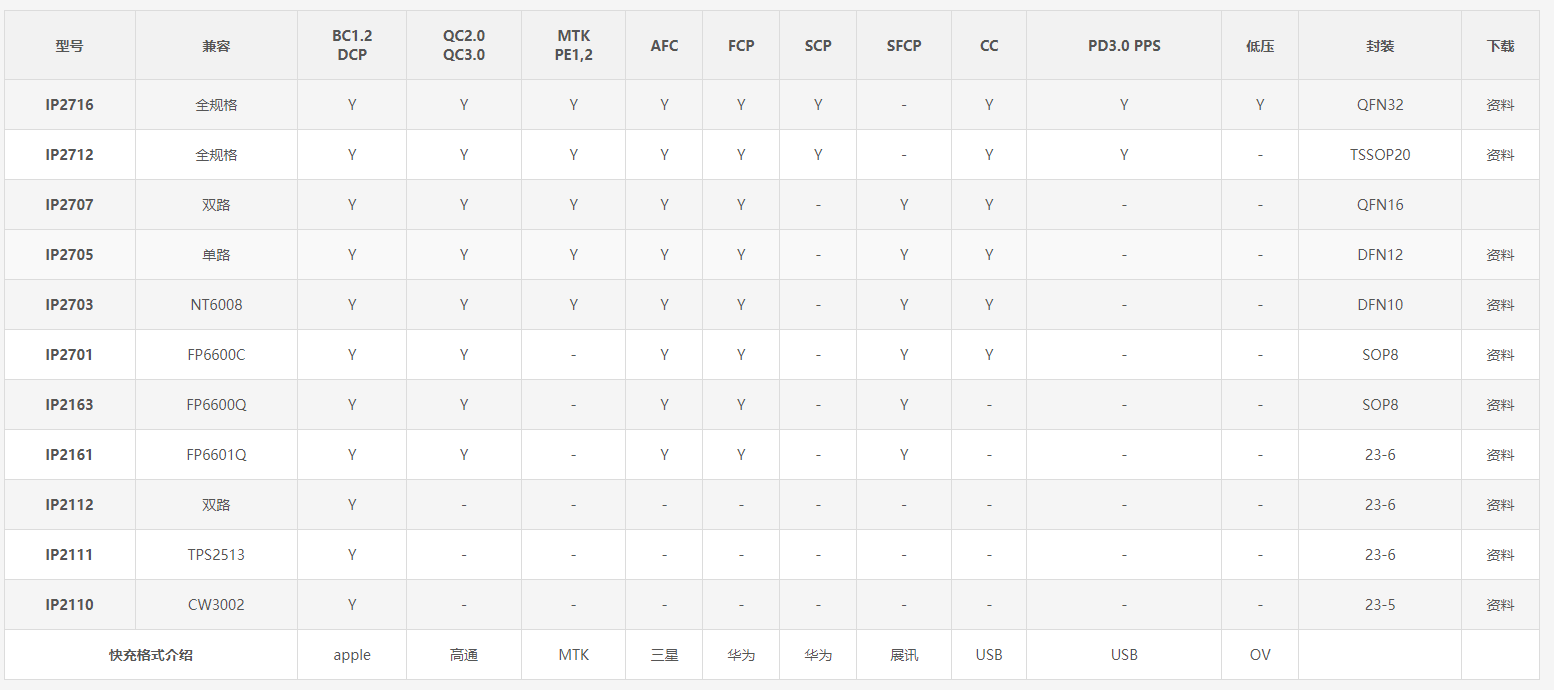Click the 封装 column header

tap(1380, 46)
